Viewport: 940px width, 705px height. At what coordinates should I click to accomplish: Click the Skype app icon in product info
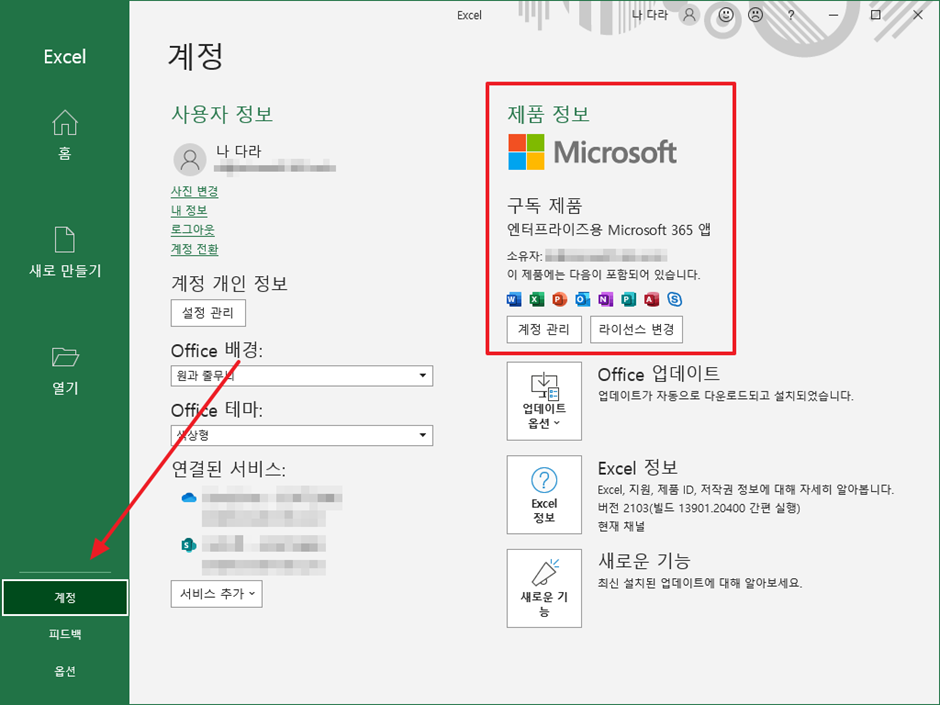tap(674, 299)
